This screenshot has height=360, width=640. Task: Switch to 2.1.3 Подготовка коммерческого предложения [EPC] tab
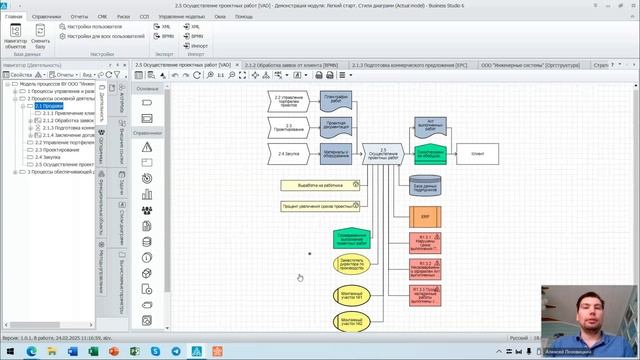[x=409, y=65]
